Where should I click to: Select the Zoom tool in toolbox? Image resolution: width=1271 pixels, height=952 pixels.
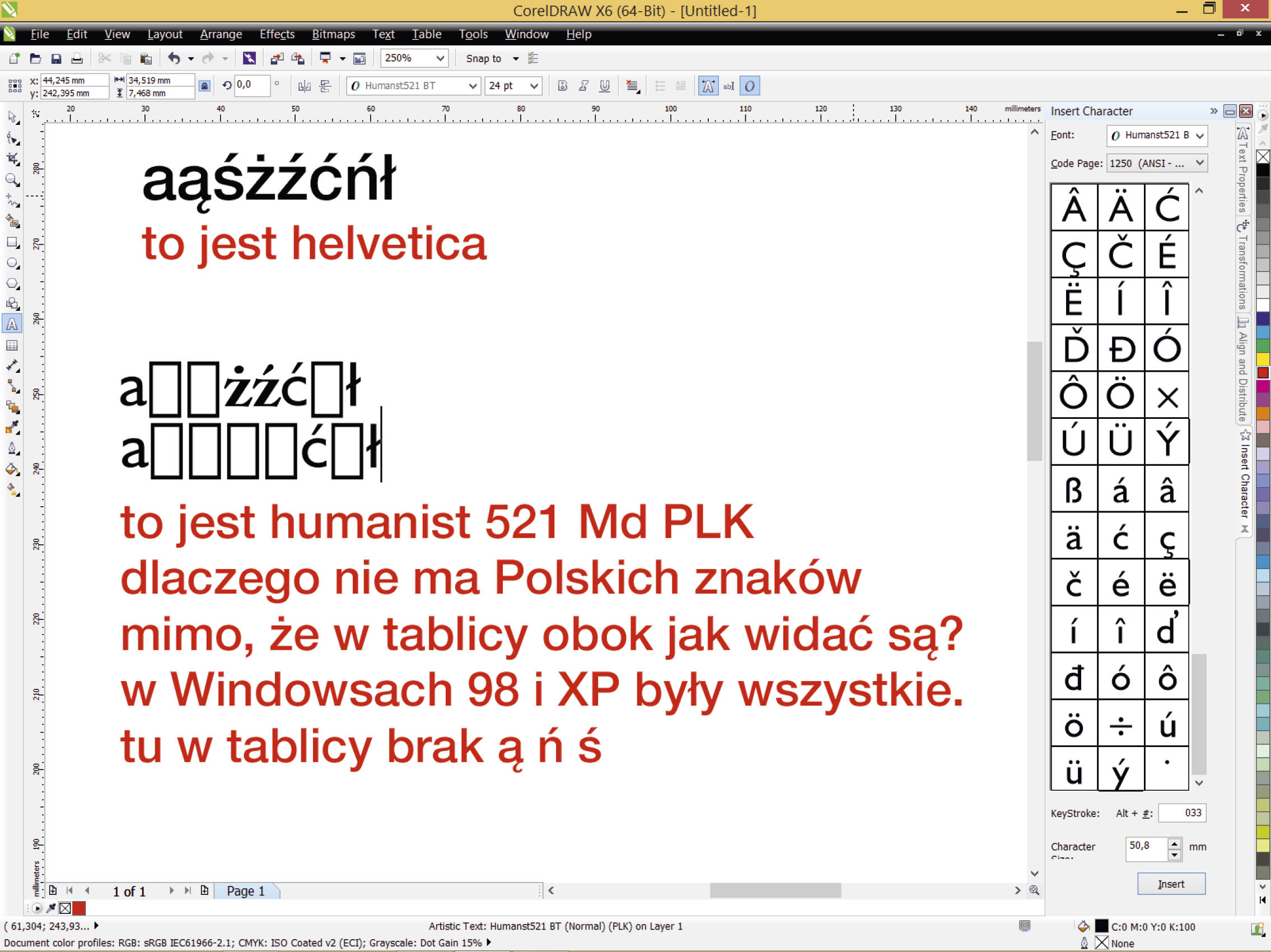pyautogui.click(x=12, y=179)
